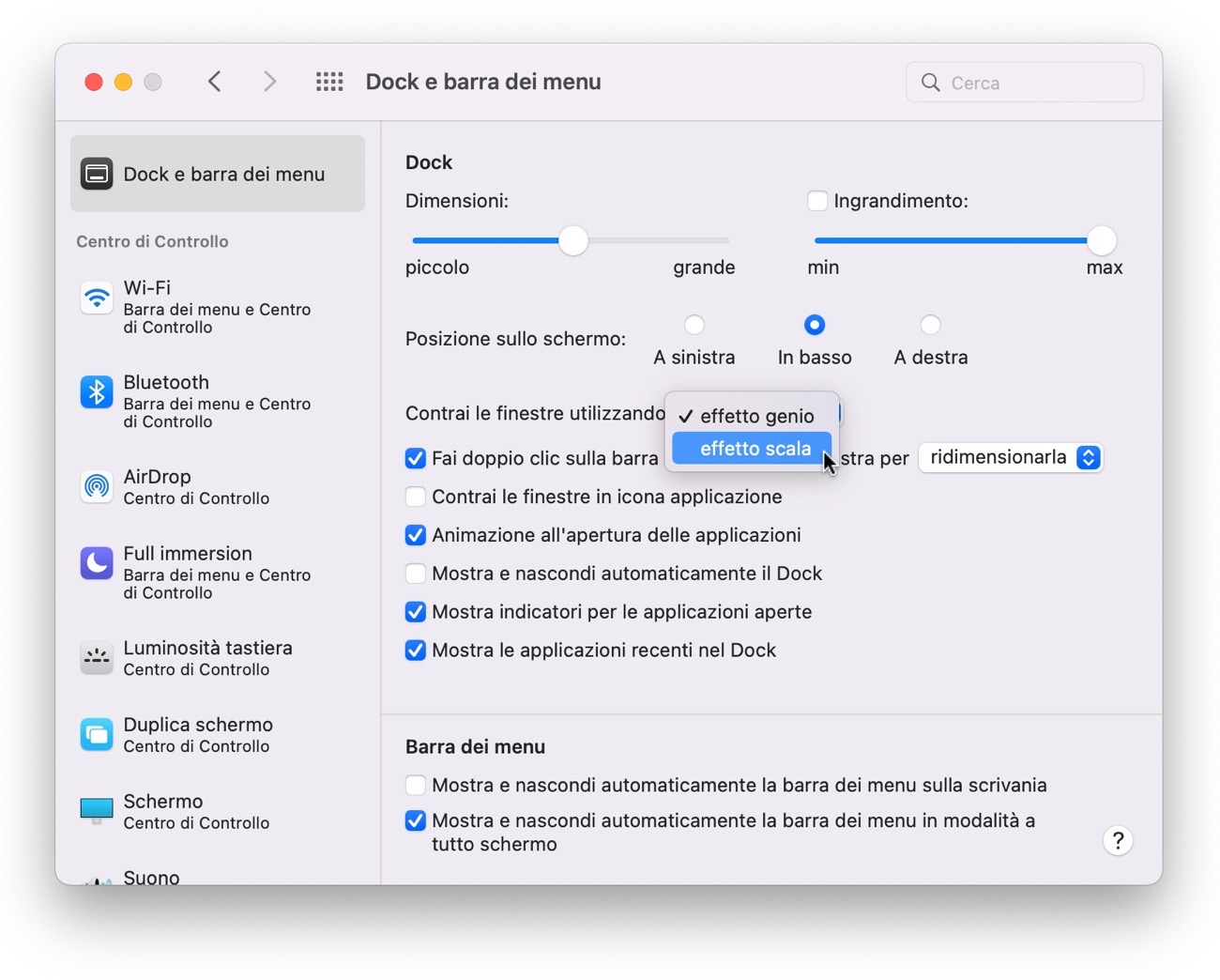
Task: Click the AirDrop sidebar icon
Action: pos(97,486)
